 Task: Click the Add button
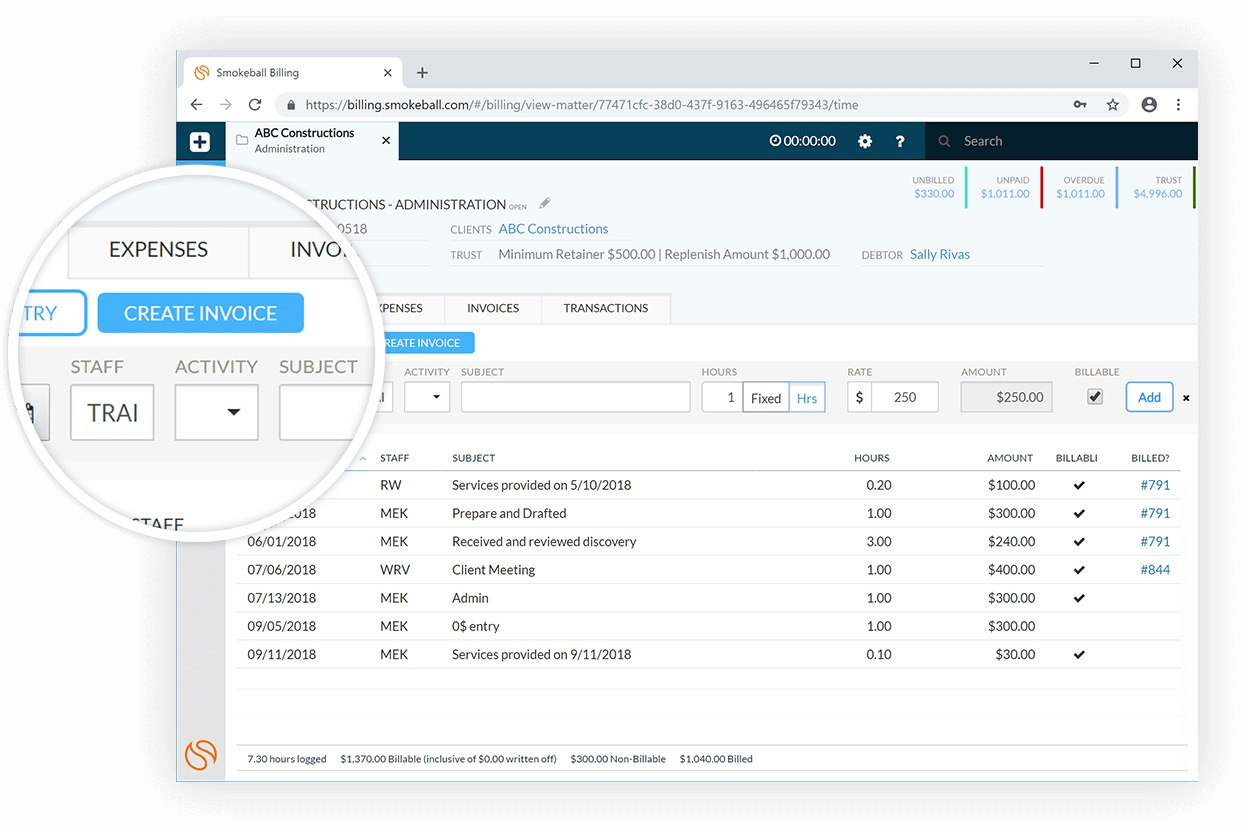[x=1149, y=397]
